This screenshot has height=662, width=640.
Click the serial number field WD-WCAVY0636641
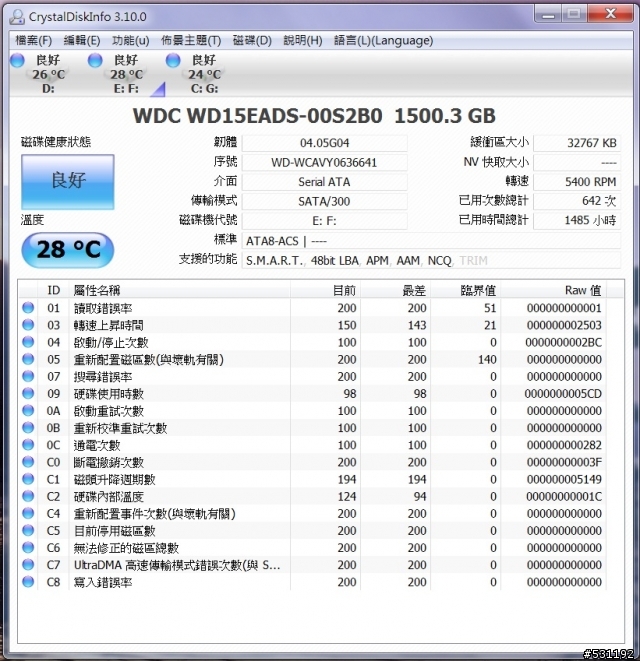click(x=324, y=163)
